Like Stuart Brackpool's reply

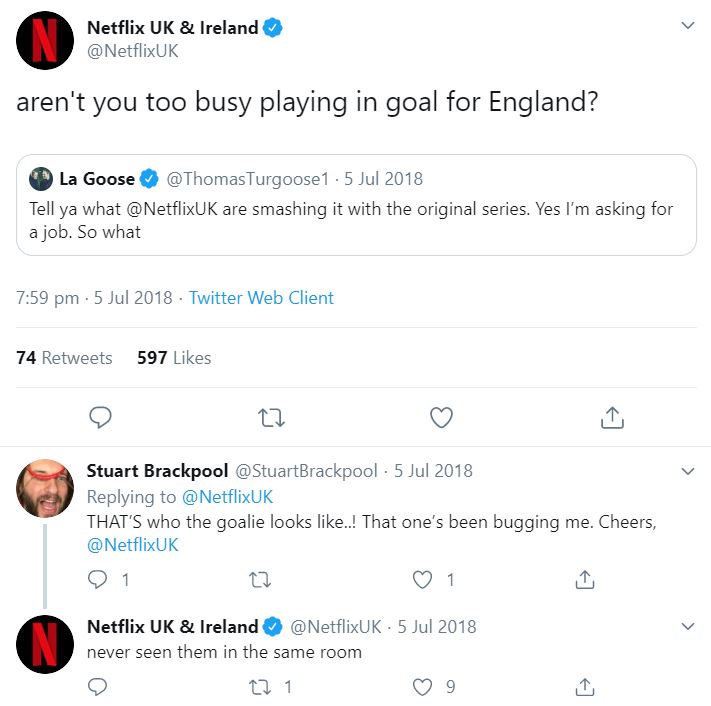[x=424, y=579]
